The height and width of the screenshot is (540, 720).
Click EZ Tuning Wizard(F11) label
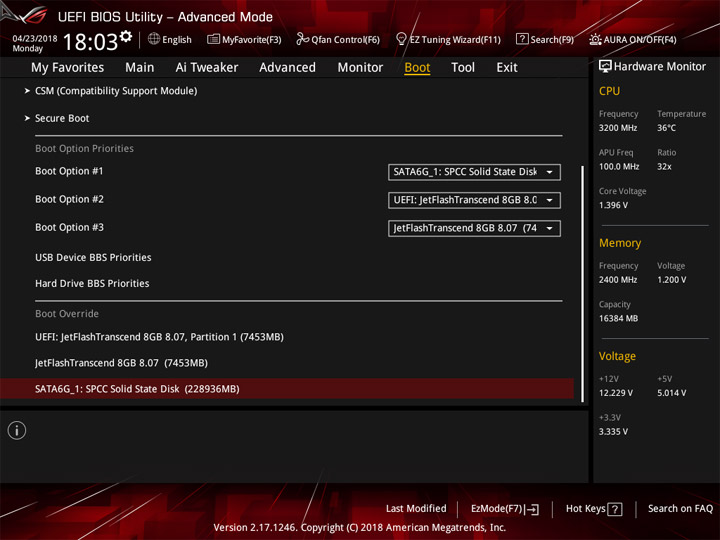point(455,39)
